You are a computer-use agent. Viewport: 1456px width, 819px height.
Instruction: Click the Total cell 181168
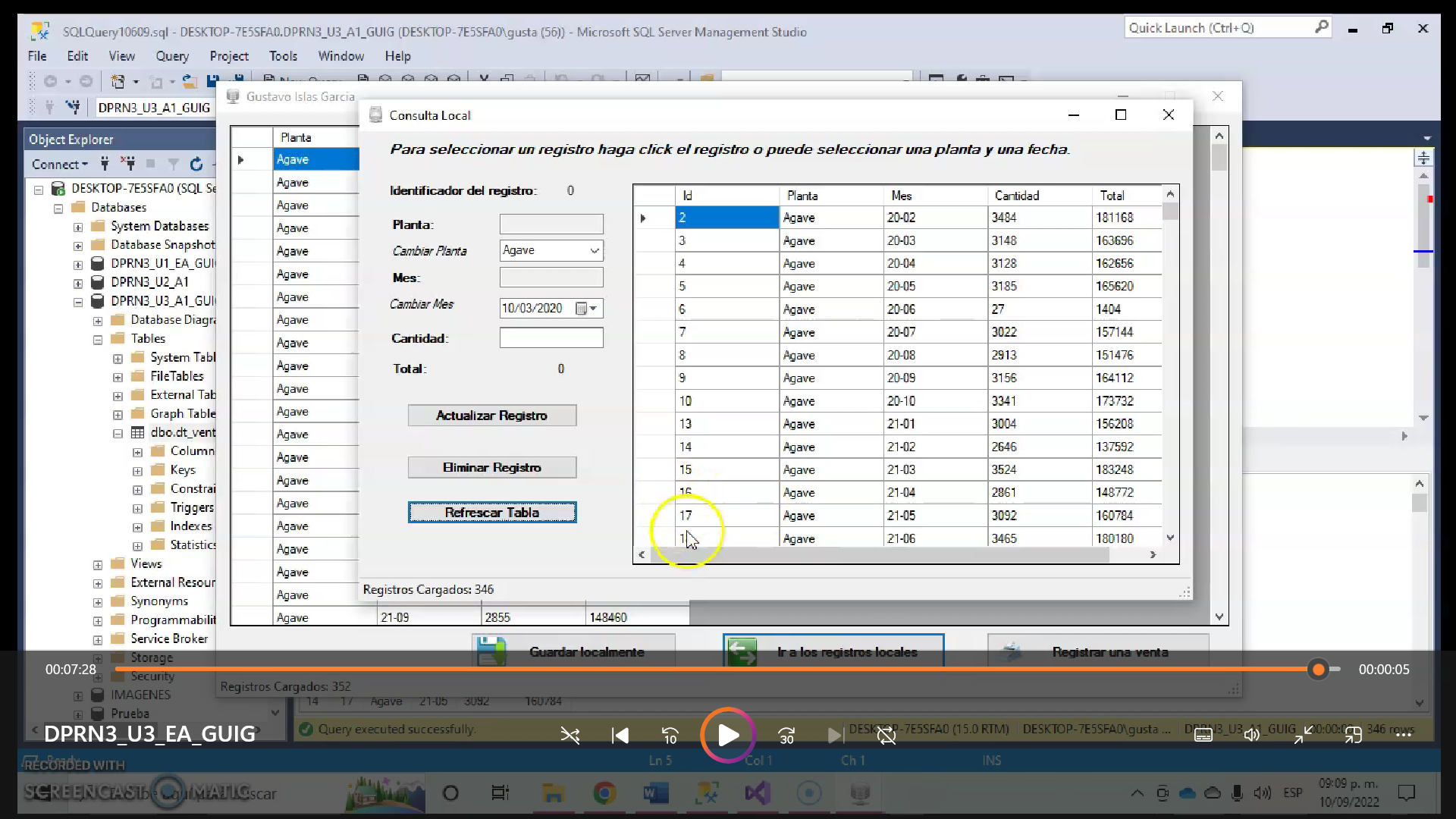click(1126, 218)
